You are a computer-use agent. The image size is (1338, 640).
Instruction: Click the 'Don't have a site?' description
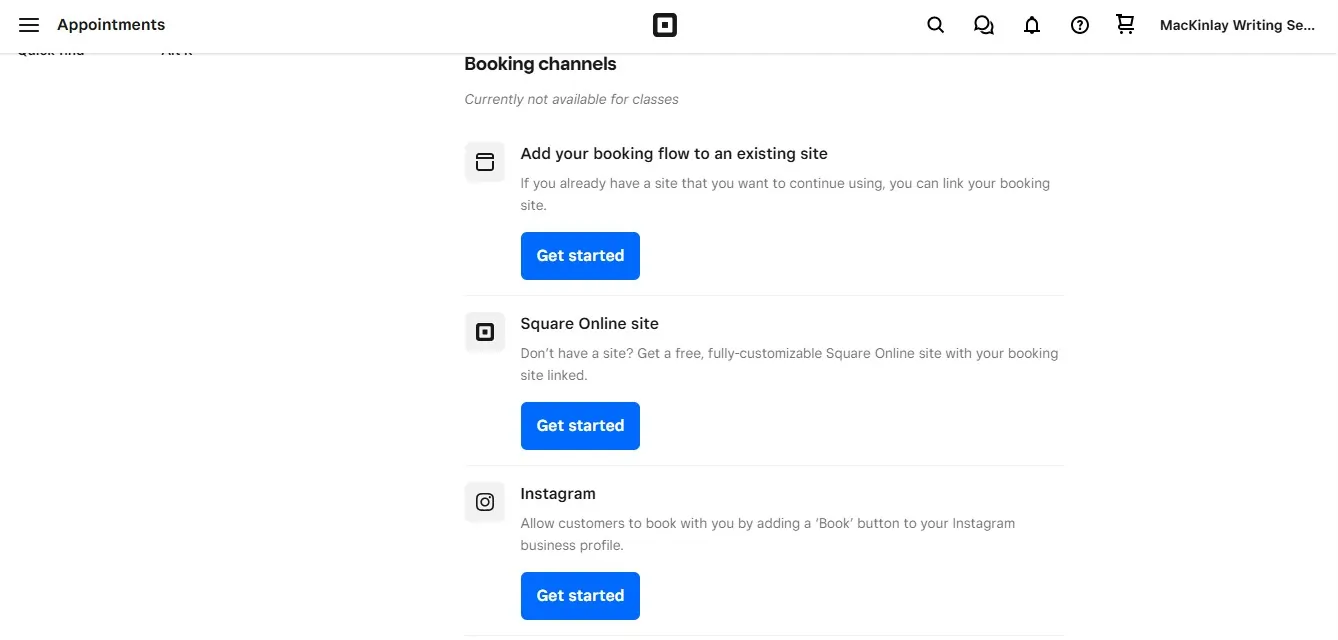tap(789, 364)
